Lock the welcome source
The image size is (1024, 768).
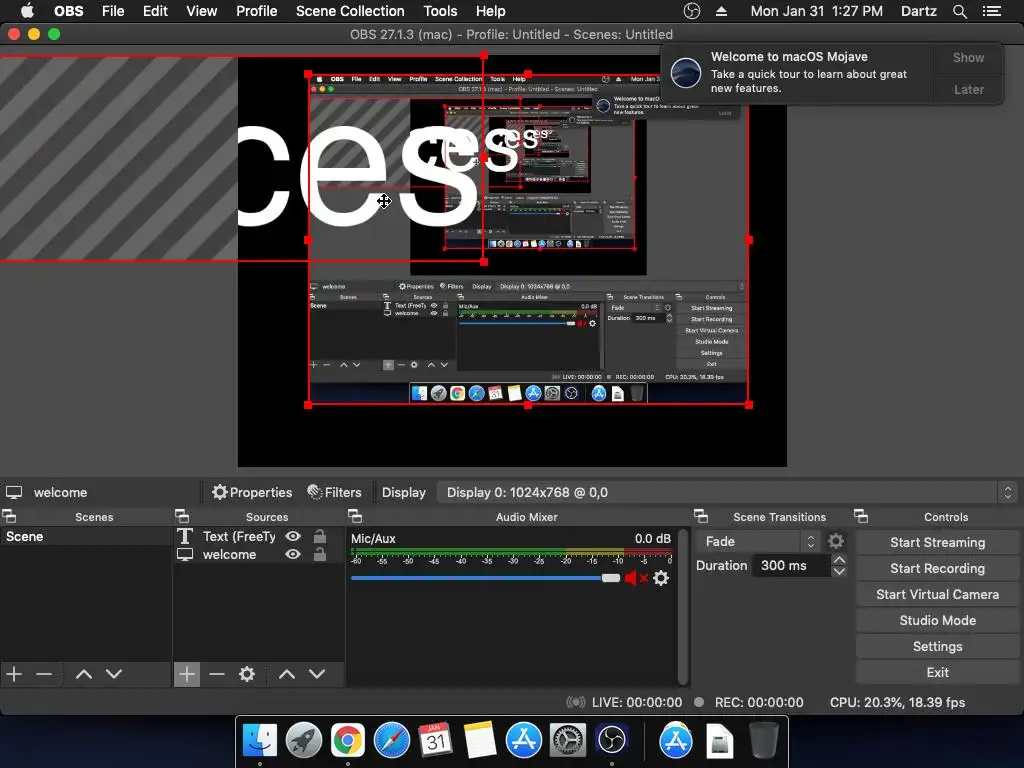[x=320, y=554]
